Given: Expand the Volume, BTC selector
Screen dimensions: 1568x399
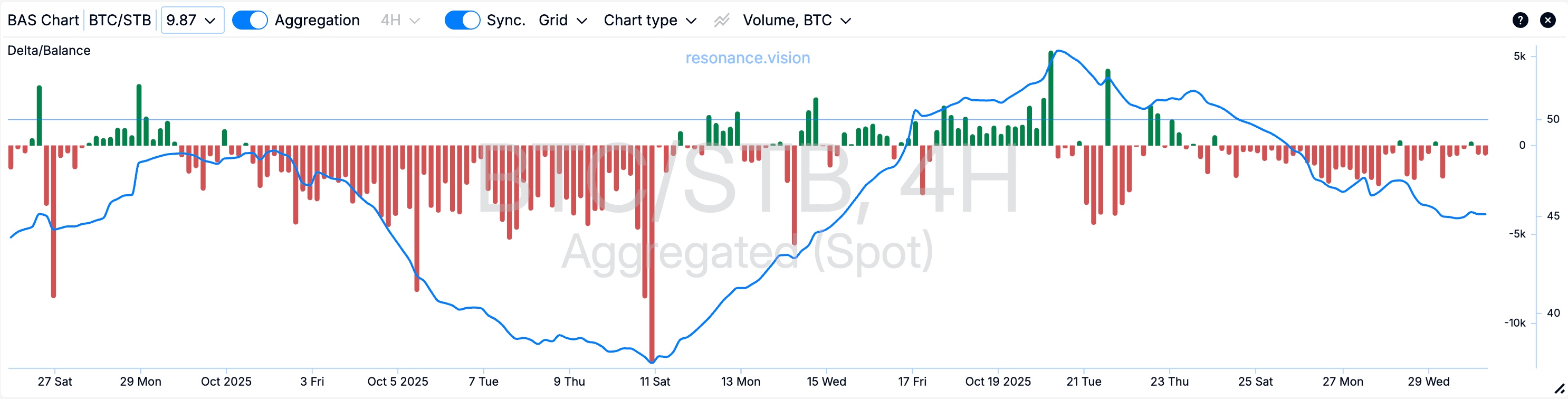Looking at the screenshot, I should click(796, 20).
